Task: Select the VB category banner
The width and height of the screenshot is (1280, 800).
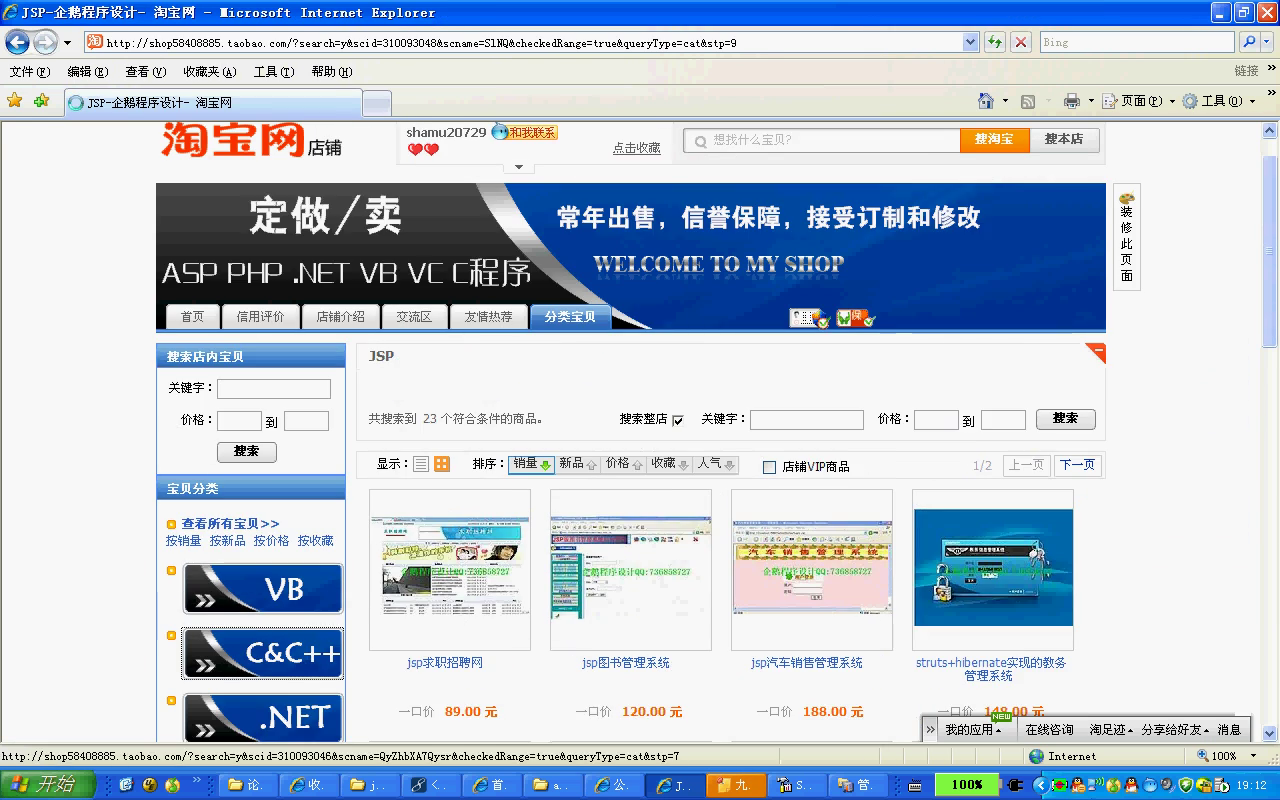Action: click(x=263, y=589)
